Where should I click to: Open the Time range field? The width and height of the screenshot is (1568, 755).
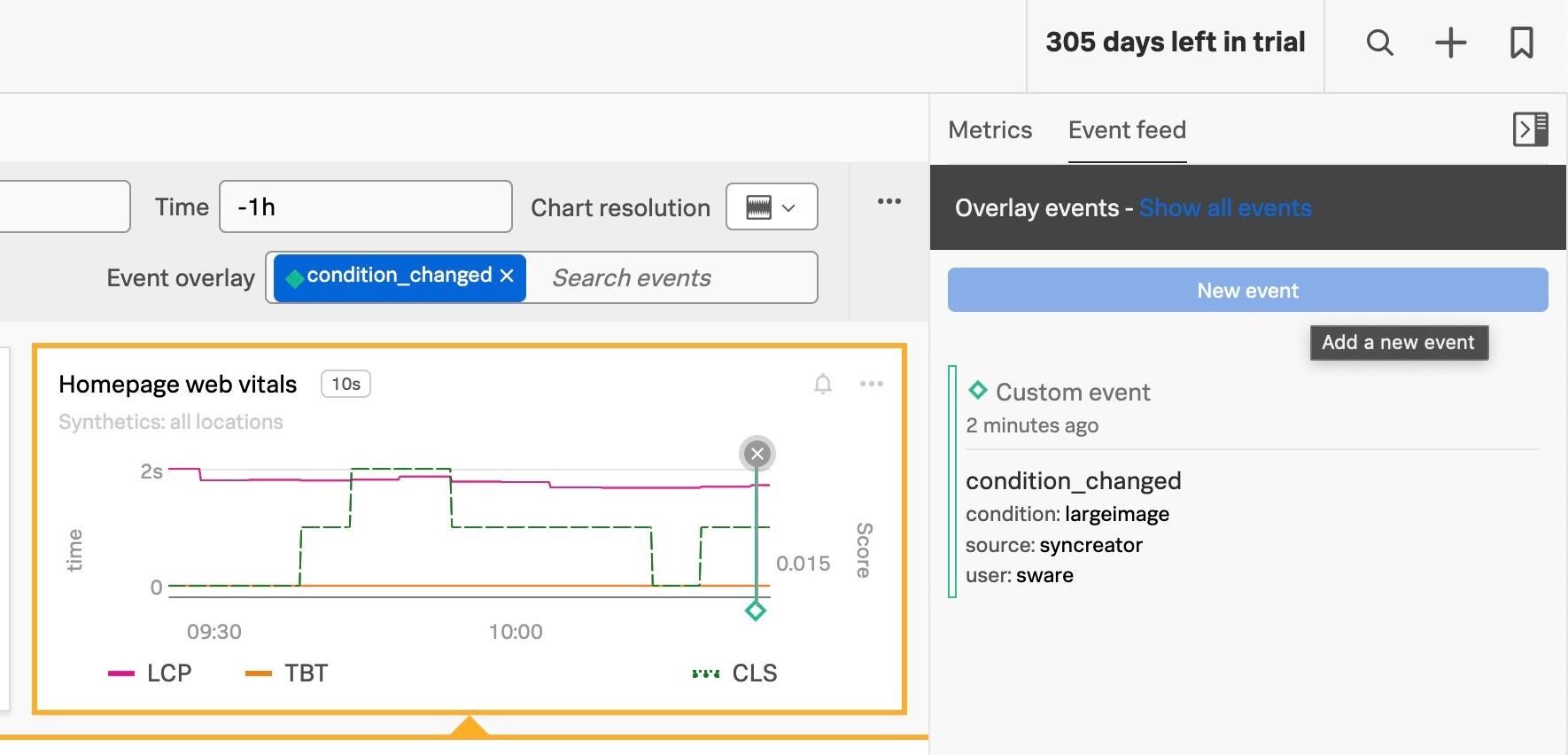pyautogui.click(x=365, y=207)
